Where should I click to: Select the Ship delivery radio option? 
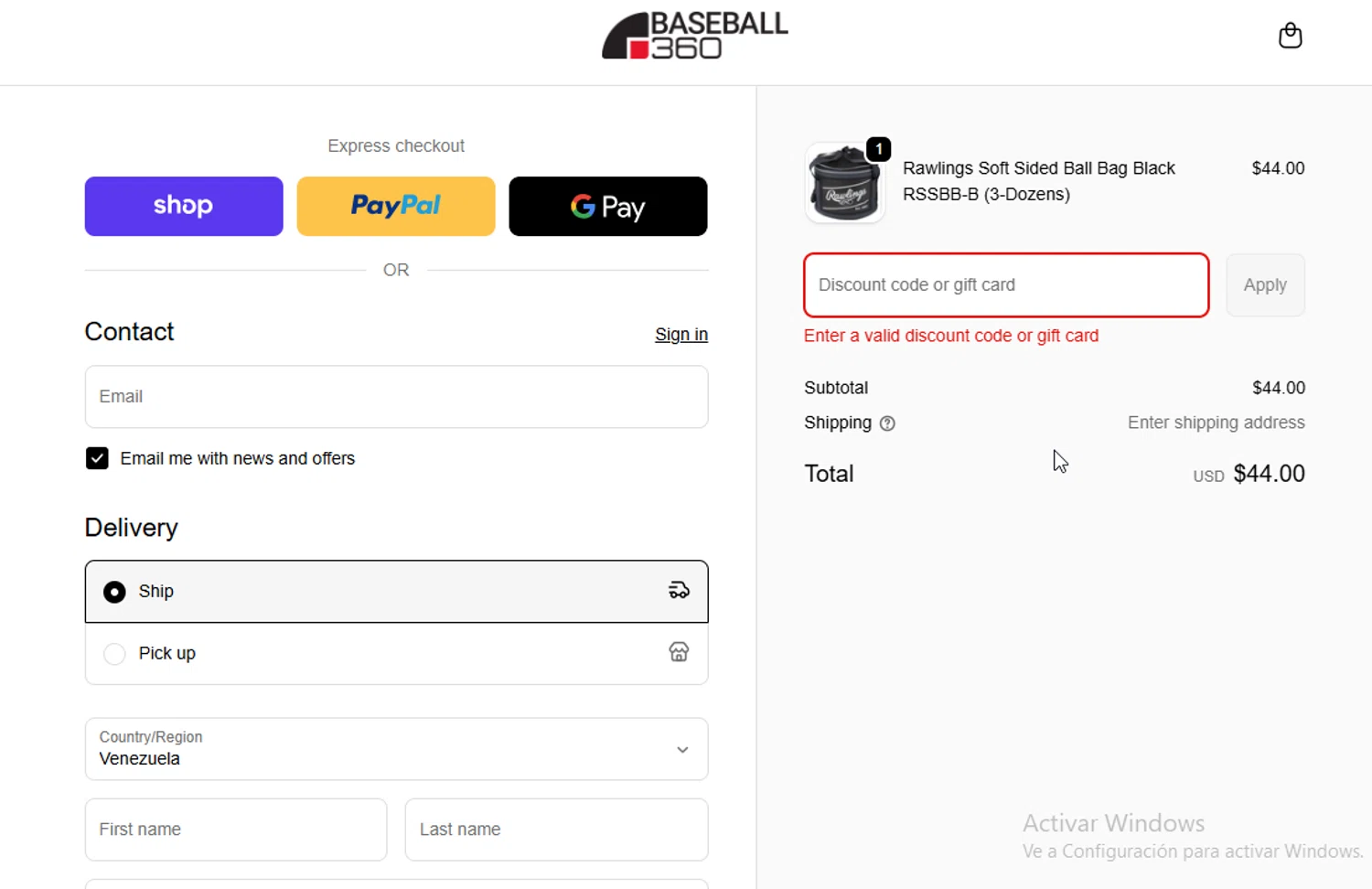click(114, 592)
